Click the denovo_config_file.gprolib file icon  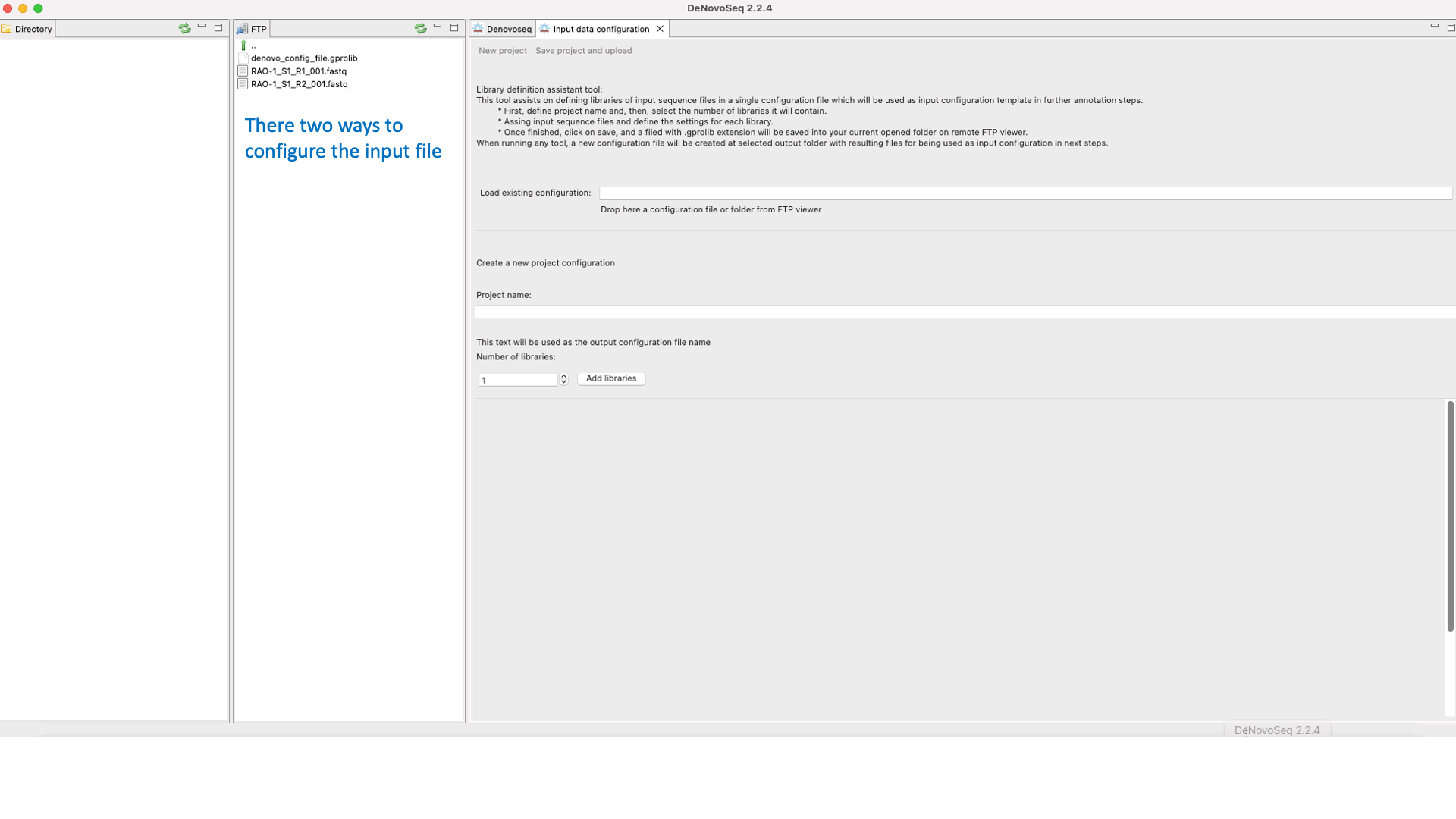tap(243, 58)
